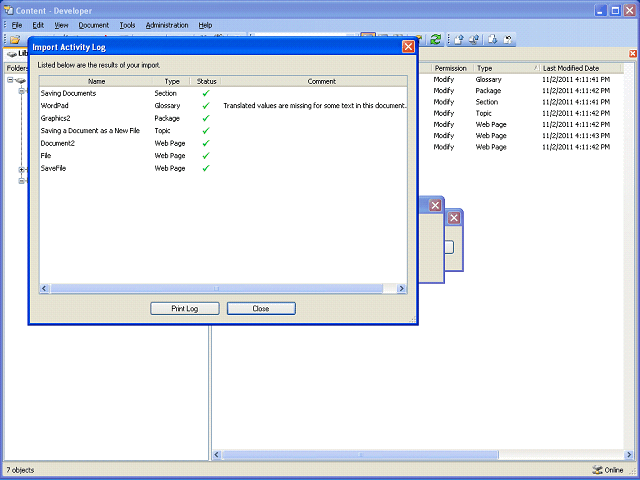Click right arrow of main window bottom scrollbar
The image size is (640, 480).
[629, 455]
